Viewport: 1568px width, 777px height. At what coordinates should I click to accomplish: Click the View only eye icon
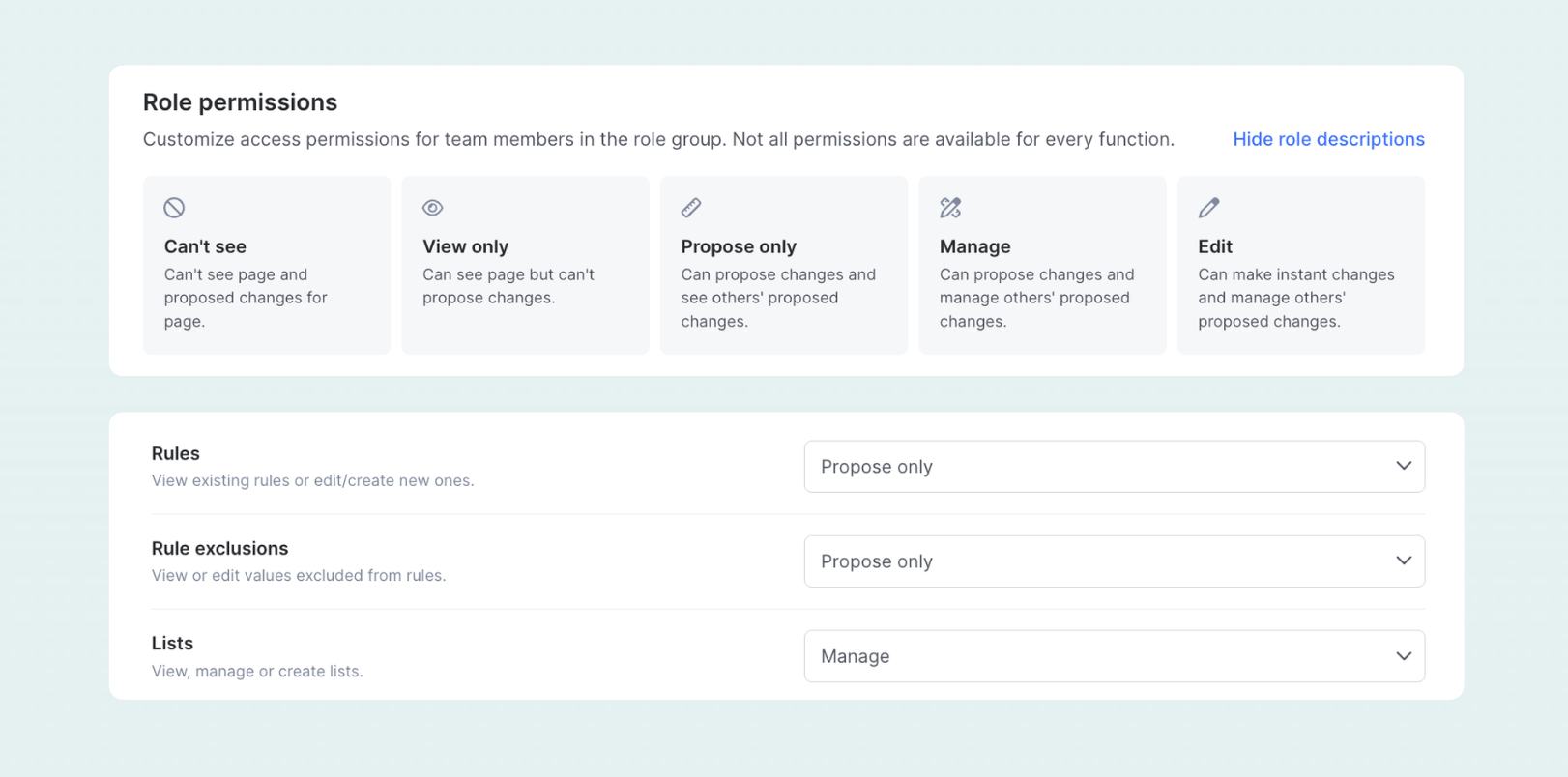click(432, 208)
